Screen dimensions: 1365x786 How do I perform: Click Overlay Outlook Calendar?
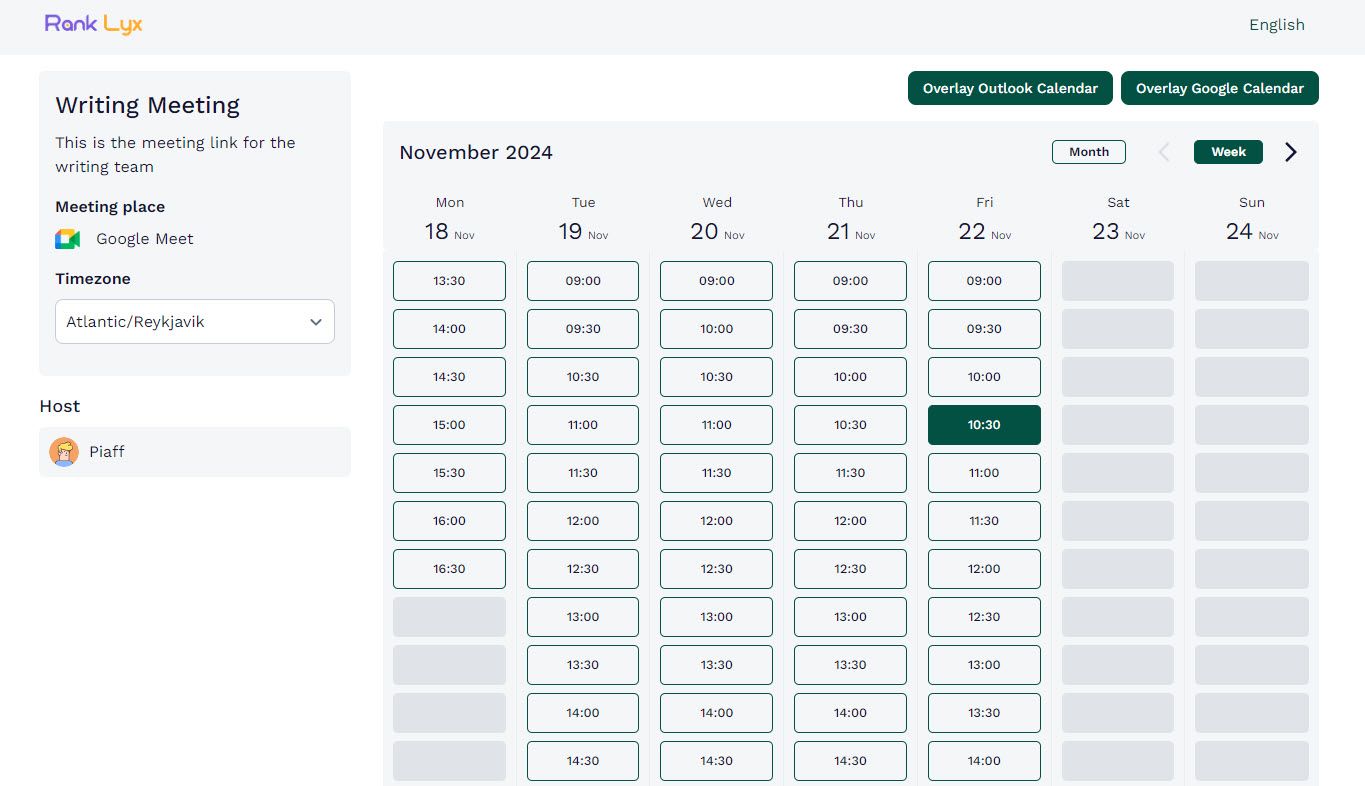1010,88
